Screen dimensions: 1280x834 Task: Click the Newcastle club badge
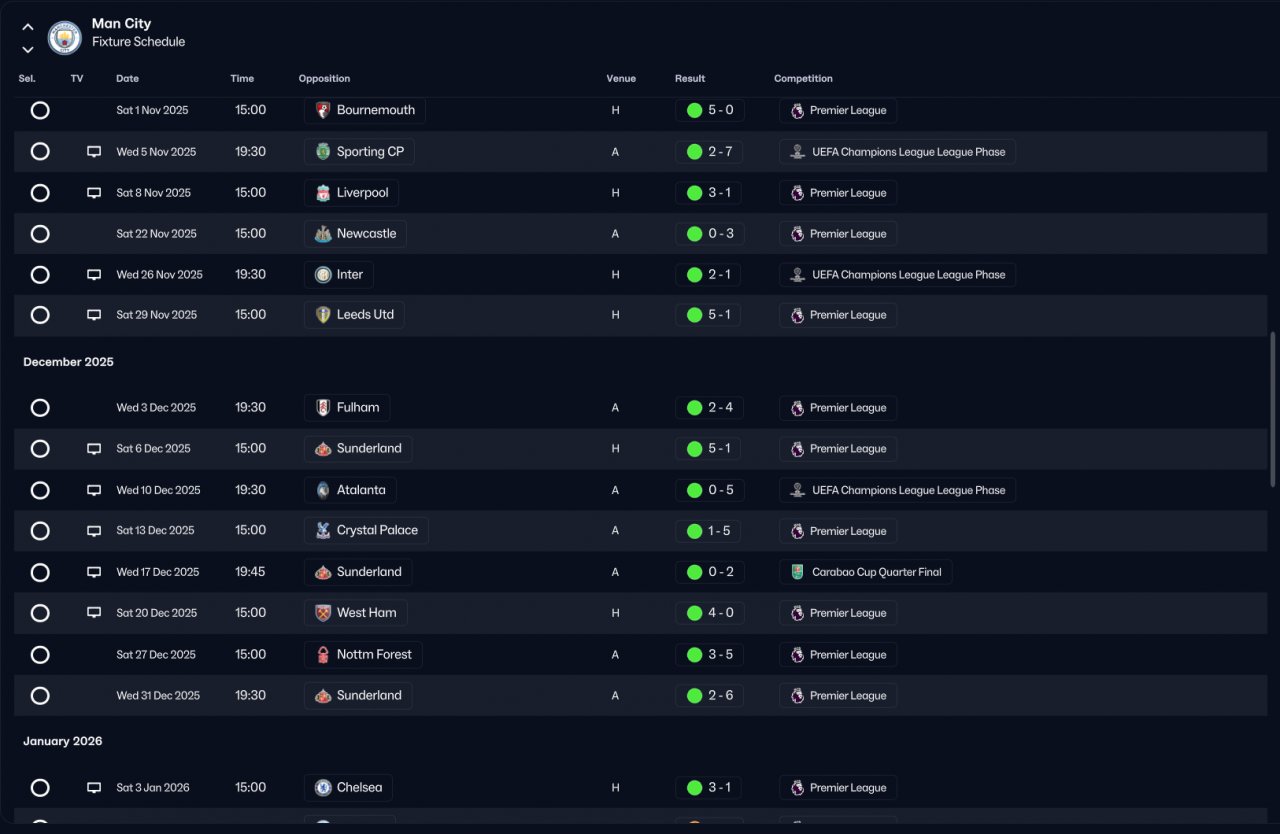coord(323,234)
